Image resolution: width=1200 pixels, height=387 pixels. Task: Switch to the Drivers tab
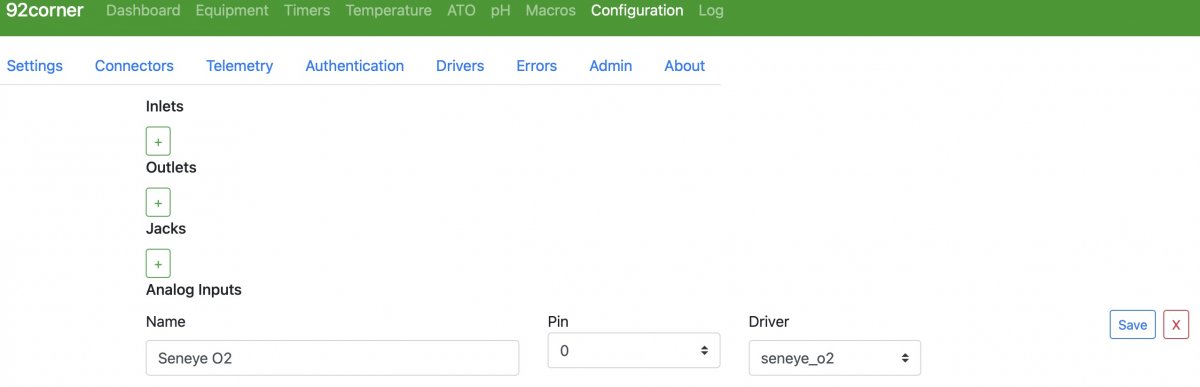coord(460,66)
